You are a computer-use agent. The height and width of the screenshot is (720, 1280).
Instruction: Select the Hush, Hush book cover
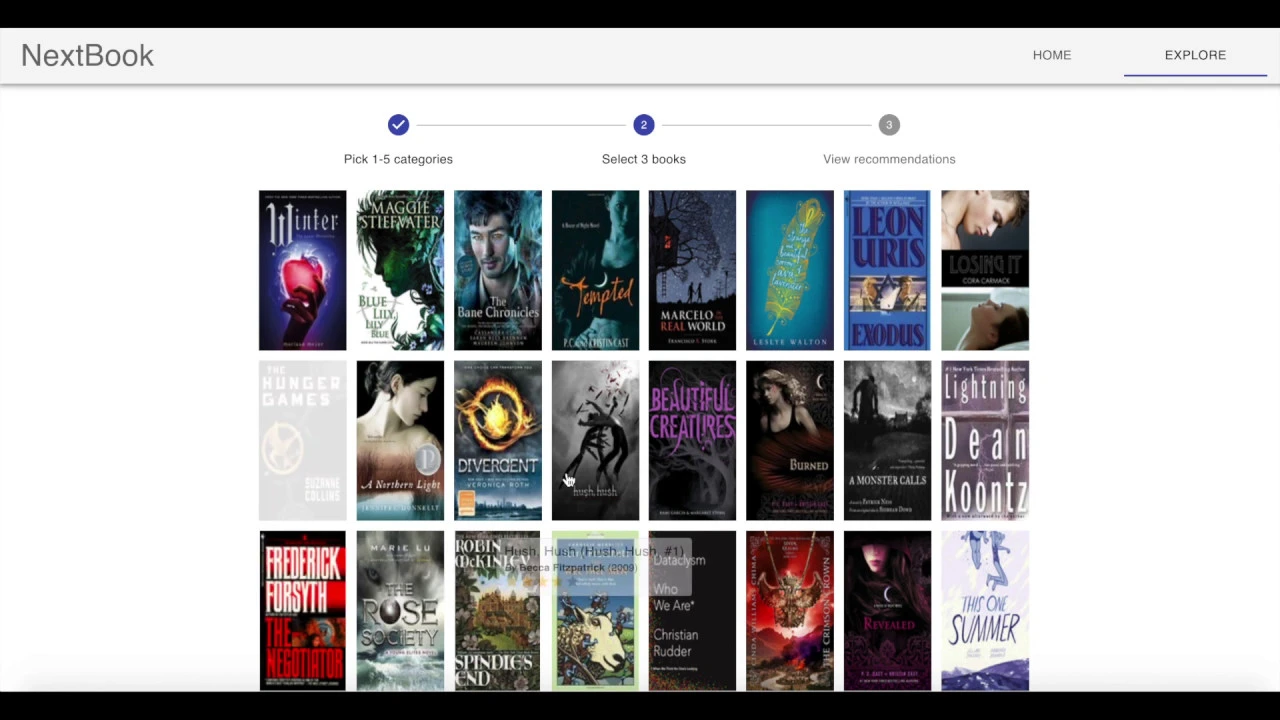pyautogui.click(x=595, y=440)
